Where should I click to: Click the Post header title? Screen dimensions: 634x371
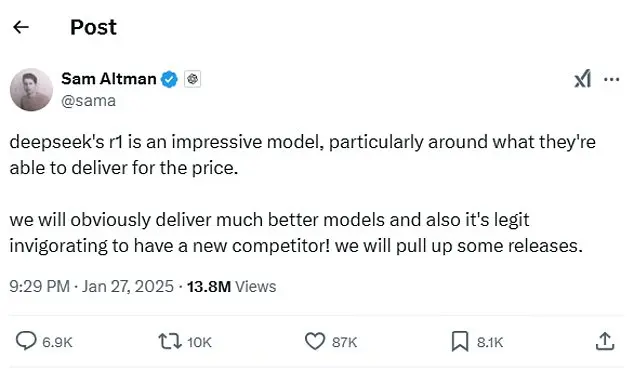click(93, 27)
